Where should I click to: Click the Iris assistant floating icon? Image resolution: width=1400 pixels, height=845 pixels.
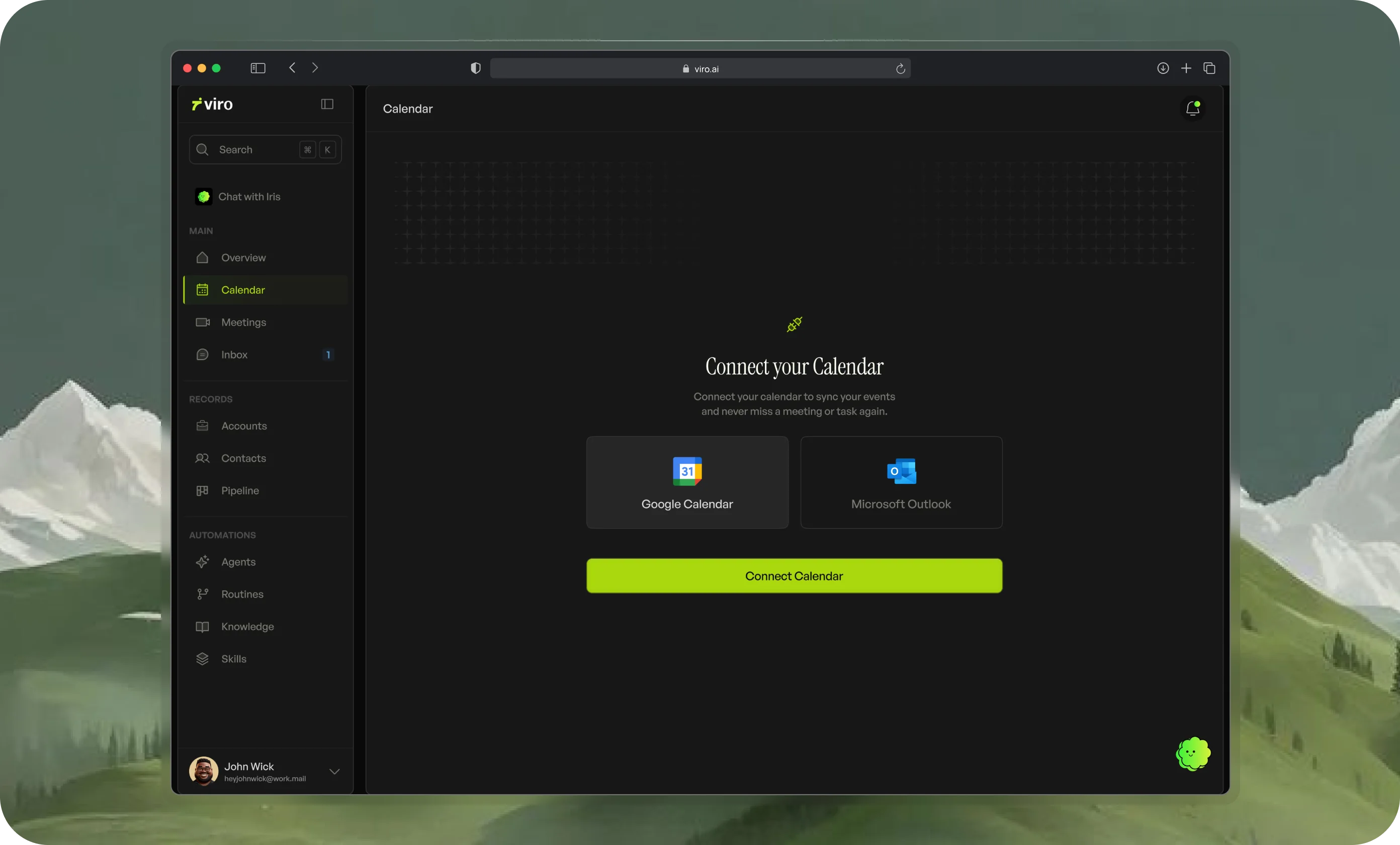[x=1193, y=753]
